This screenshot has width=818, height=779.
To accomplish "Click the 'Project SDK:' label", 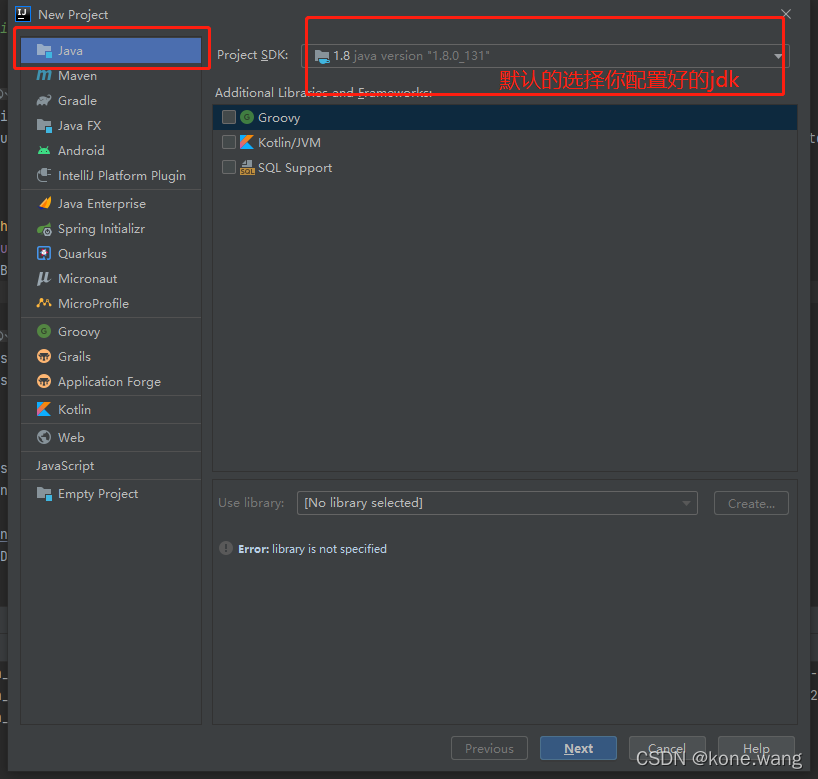I will tap(252, 55).
